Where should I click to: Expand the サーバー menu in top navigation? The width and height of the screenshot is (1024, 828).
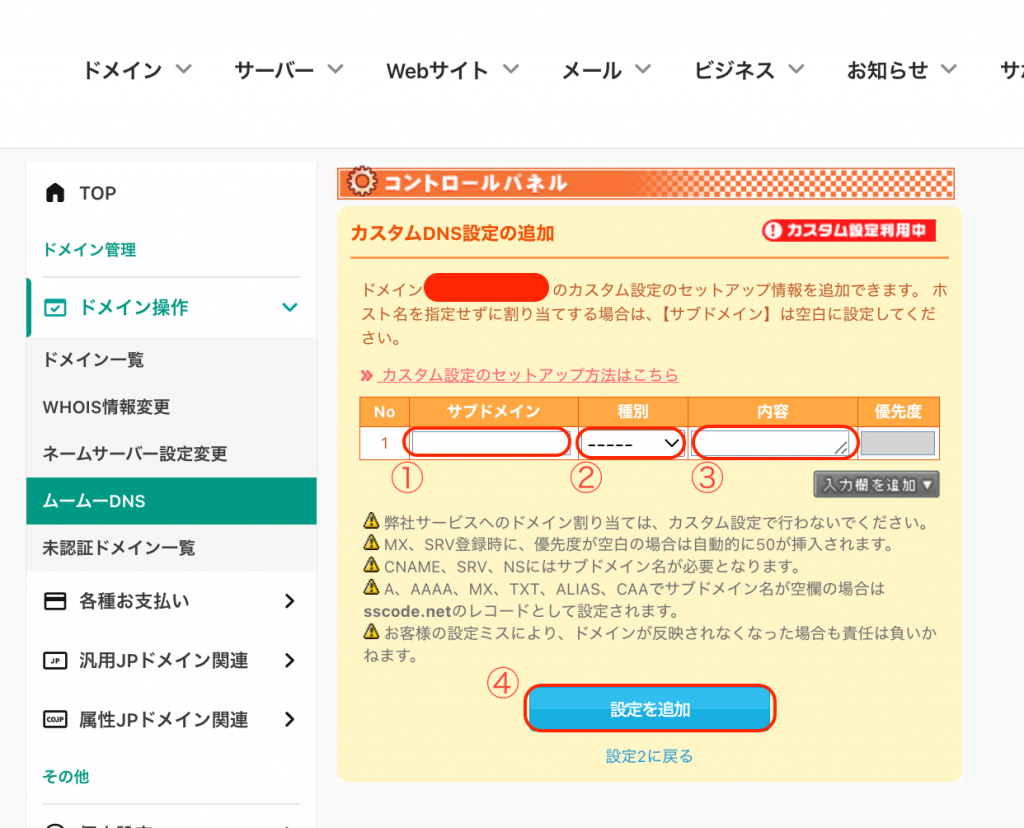[288, 70]
